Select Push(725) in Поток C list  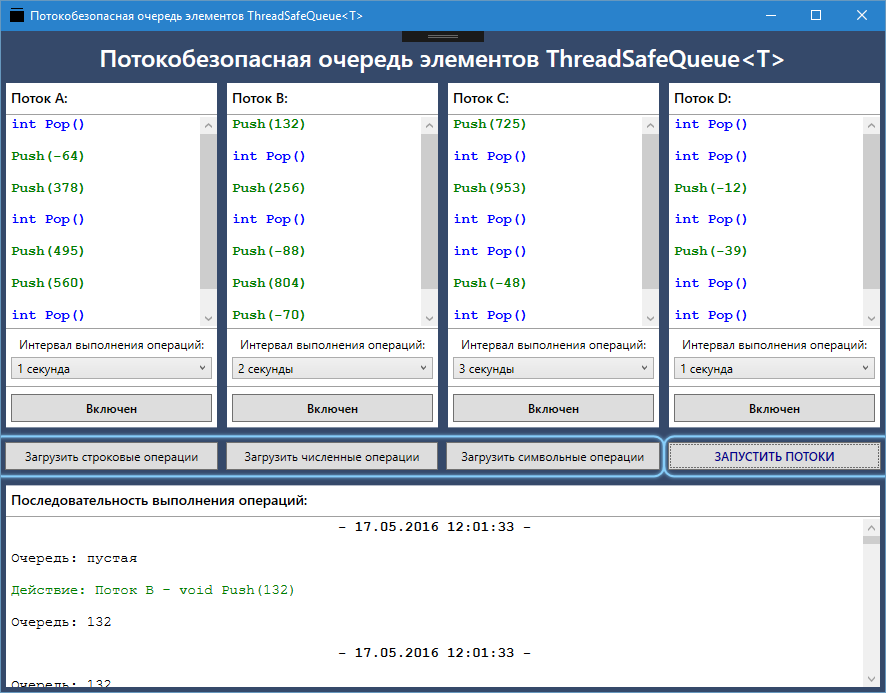(490, 124)
